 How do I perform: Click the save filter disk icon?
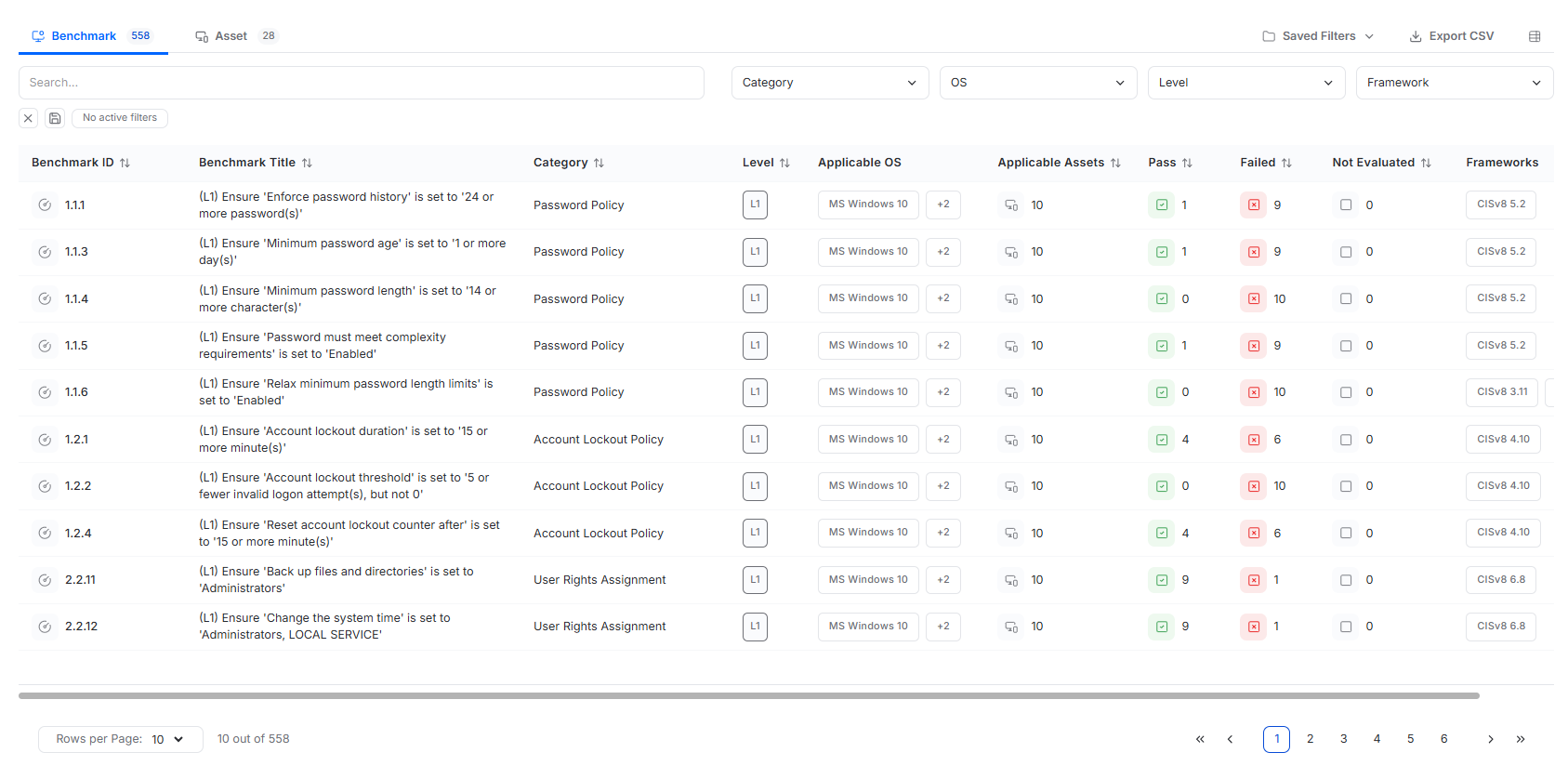point(55,118)
